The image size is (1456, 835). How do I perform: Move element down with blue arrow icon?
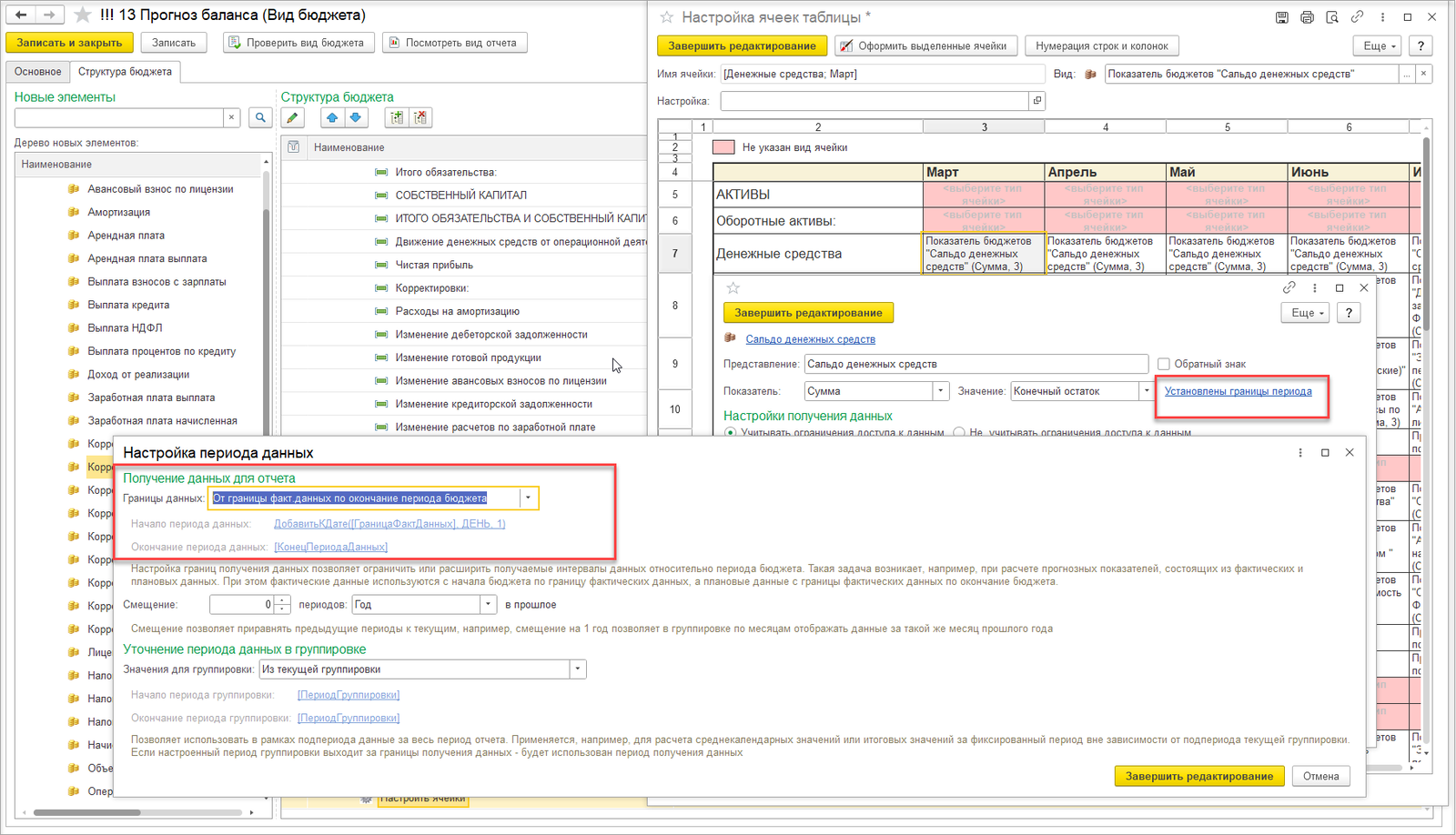(x=356, y=117)
